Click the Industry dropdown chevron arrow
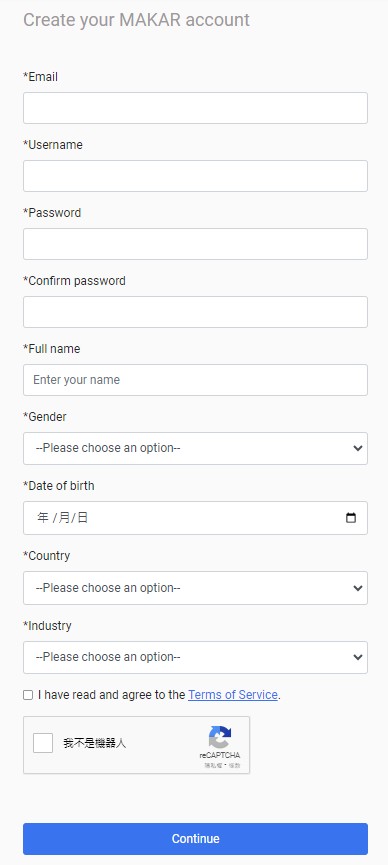 point(358,657)
